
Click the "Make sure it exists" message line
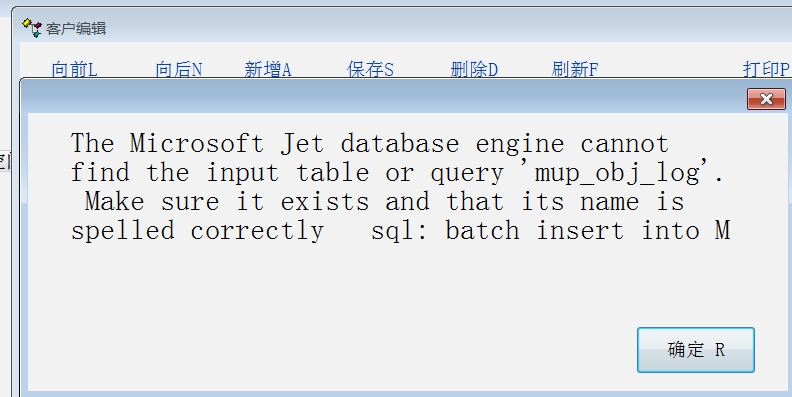[x=226, y=202]
